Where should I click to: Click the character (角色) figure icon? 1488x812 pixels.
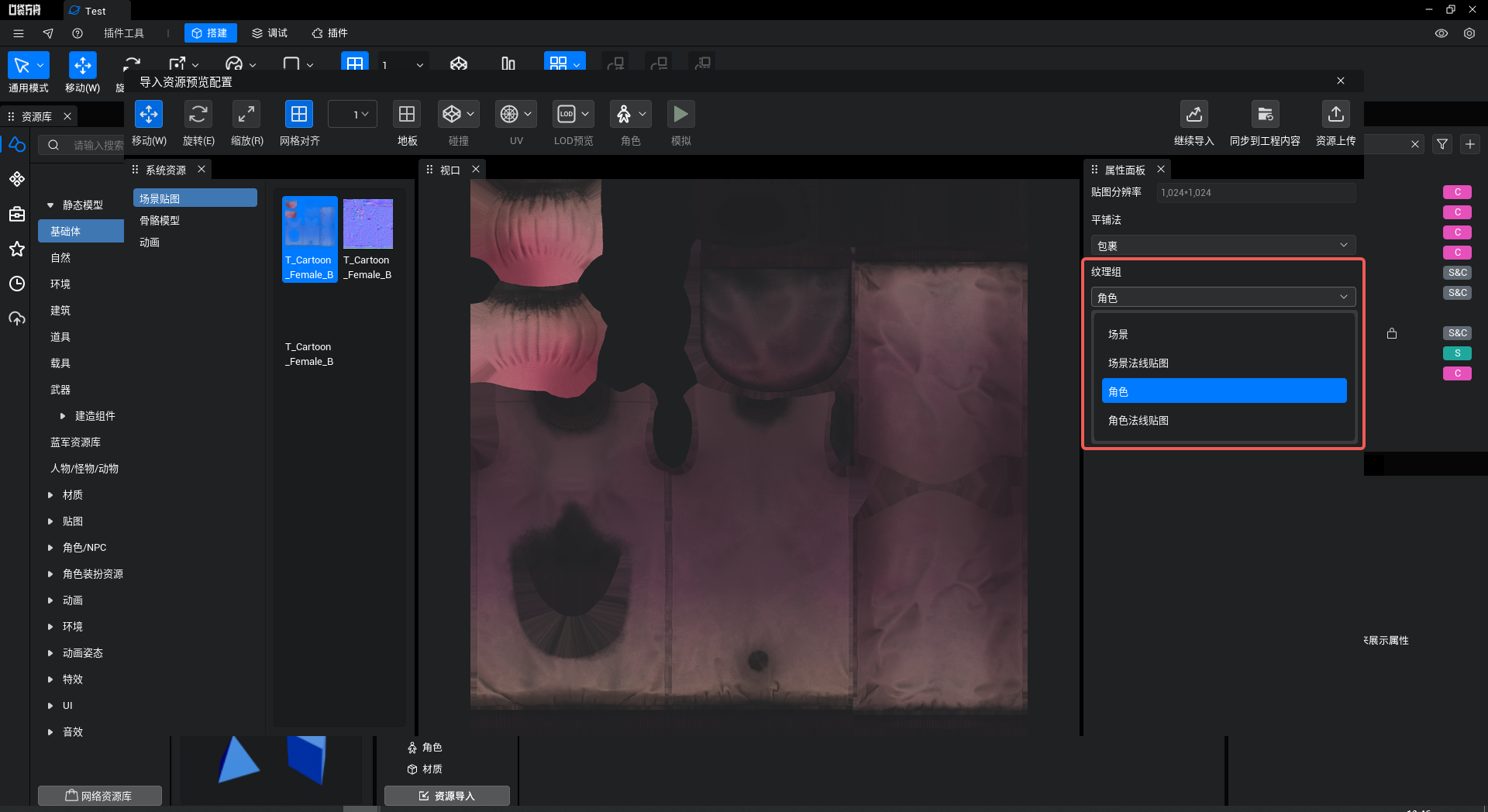624,115
